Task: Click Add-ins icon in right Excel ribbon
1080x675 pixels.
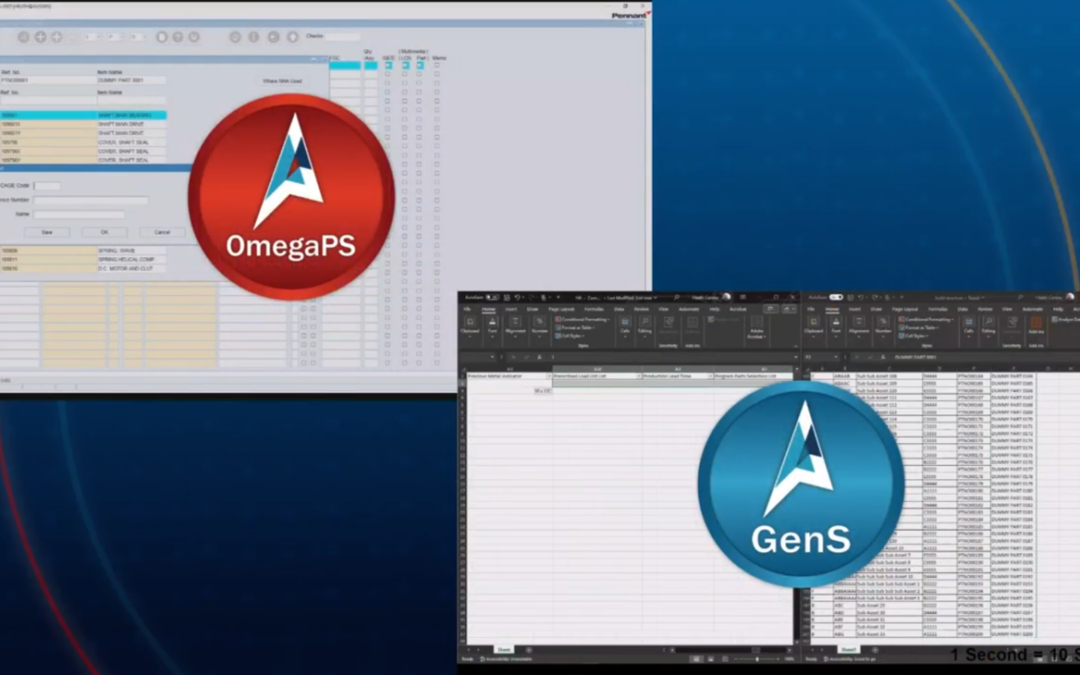Action: (x=1036, y=324)
